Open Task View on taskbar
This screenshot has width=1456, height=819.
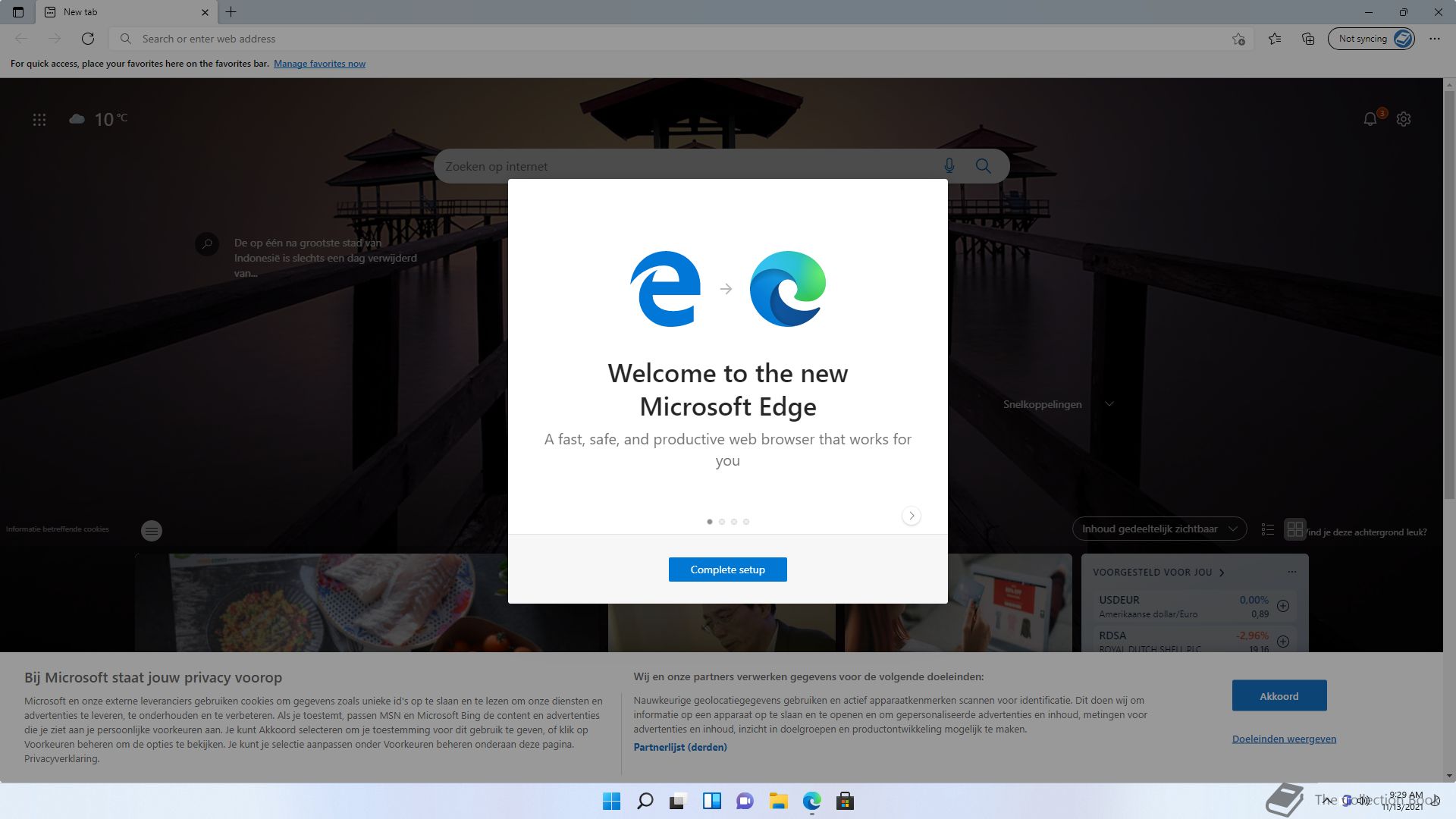click(678, 802)
